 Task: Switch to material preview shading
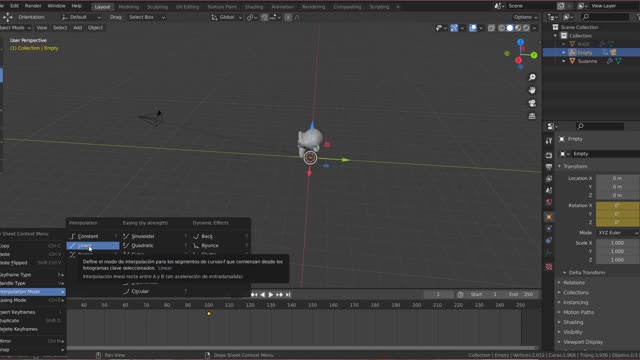518,28
